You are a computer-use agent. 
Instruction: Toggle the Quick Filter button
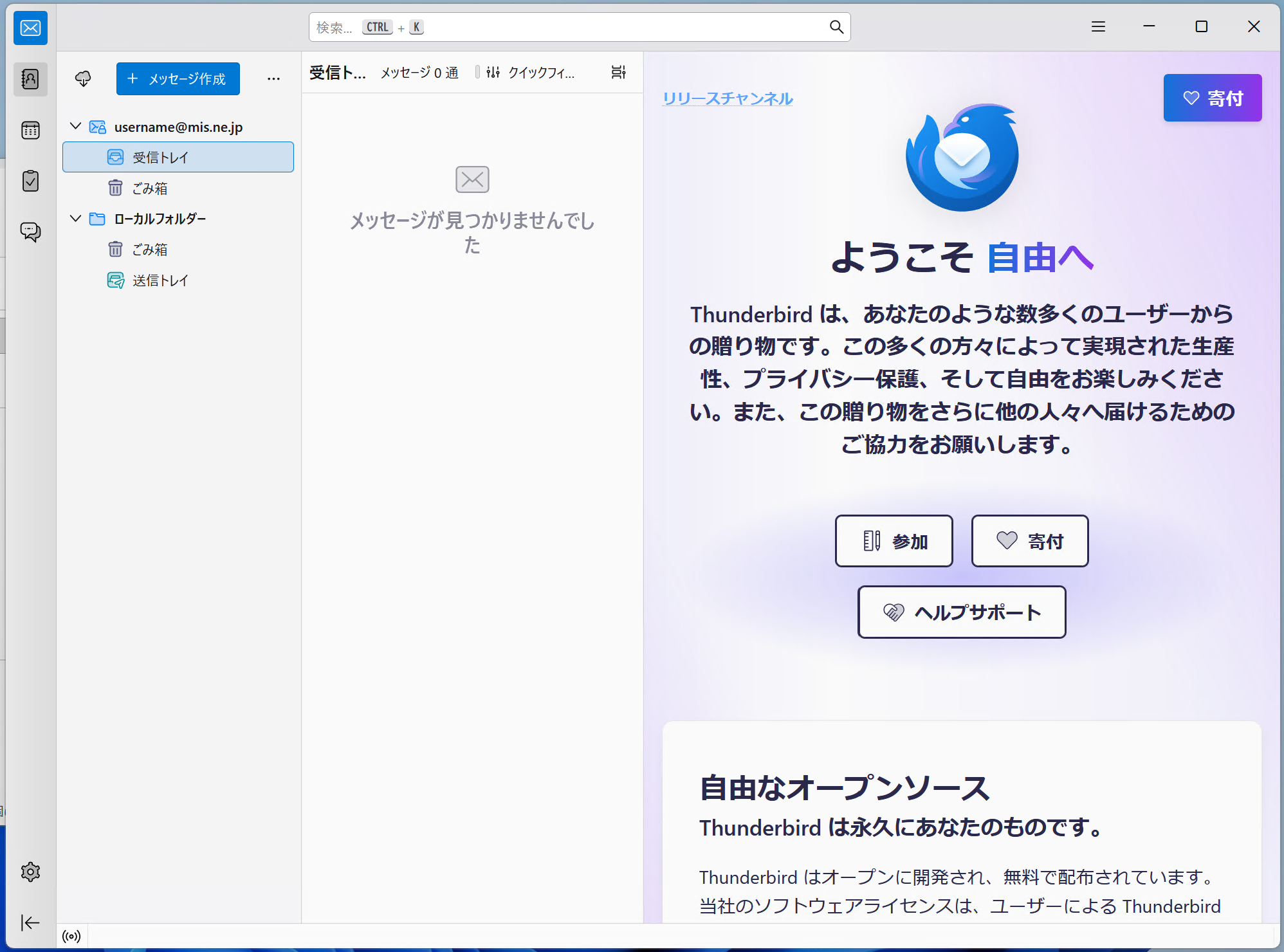pyautogui.click(x=529, y=72)
